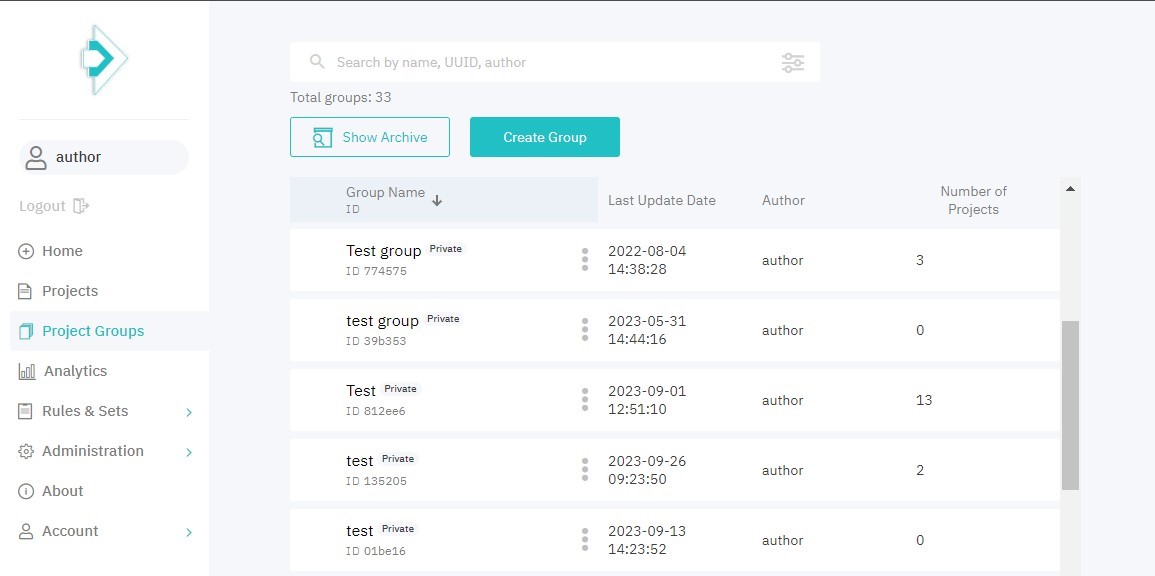1155x576 pixels.
Task: Click the Home plus-circle icon
Action: click(26, 251)
